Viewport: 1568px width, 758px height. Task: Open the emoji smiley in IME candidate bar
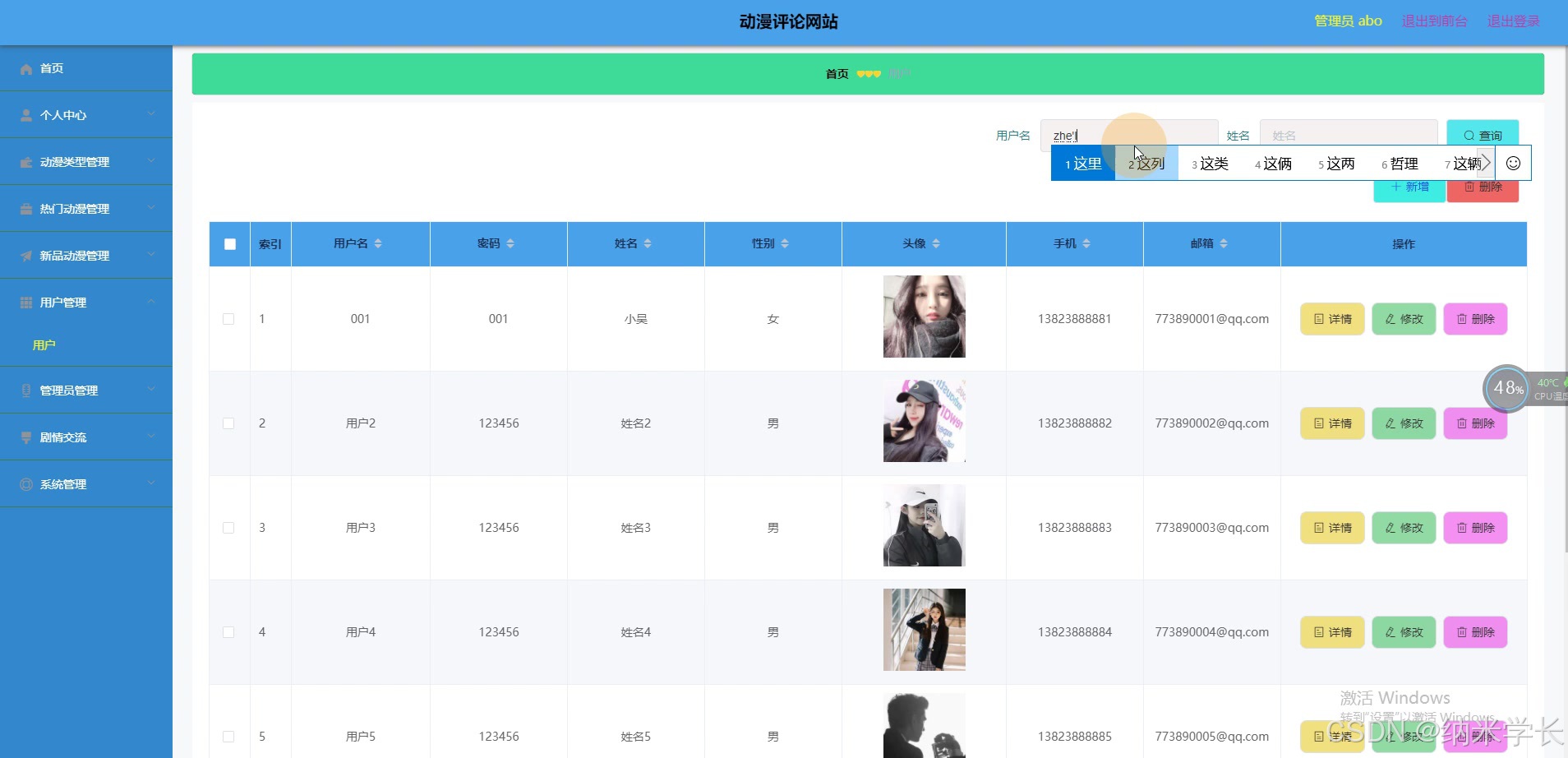pos(1512,163)
